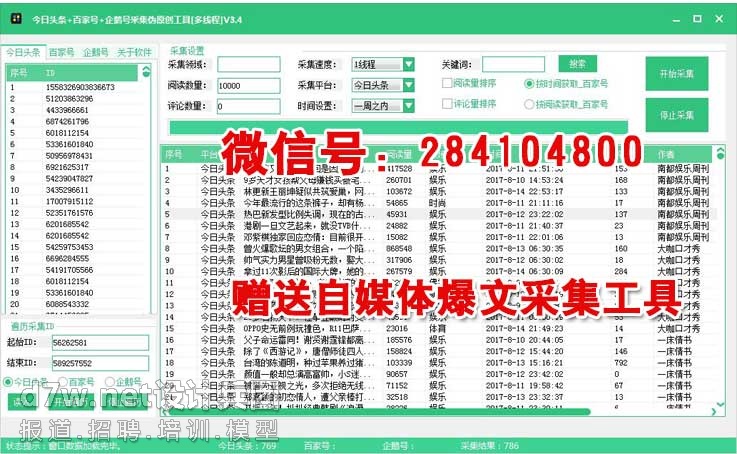Select result row titled 邓紫棋独家回应恋情
The width and height of the screenshot is (737, 454).
tap(437, 237)
